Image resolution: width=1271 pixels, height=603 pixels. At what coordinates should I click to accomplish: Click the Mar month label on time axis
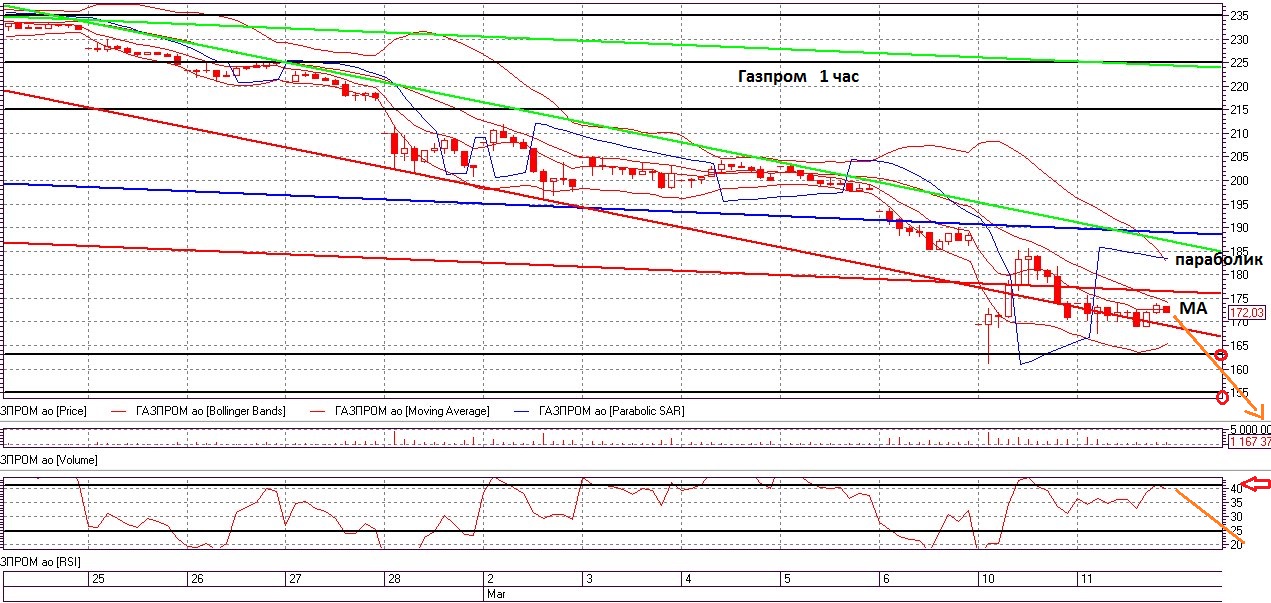496,593
